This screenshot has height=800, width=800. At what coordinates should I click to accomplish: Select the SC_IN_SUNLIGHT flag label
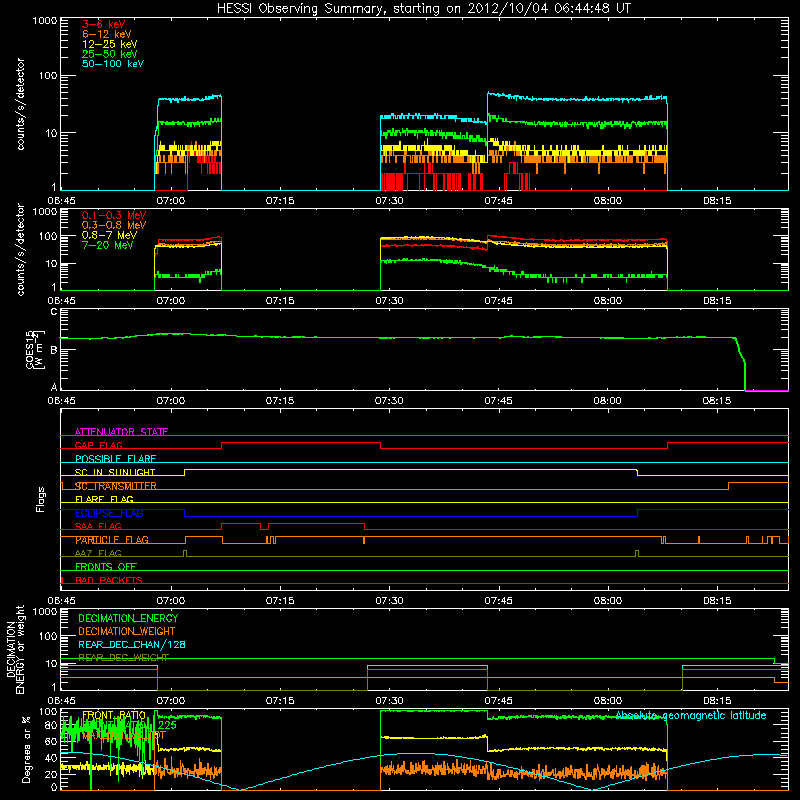click(x=115, y=472)
